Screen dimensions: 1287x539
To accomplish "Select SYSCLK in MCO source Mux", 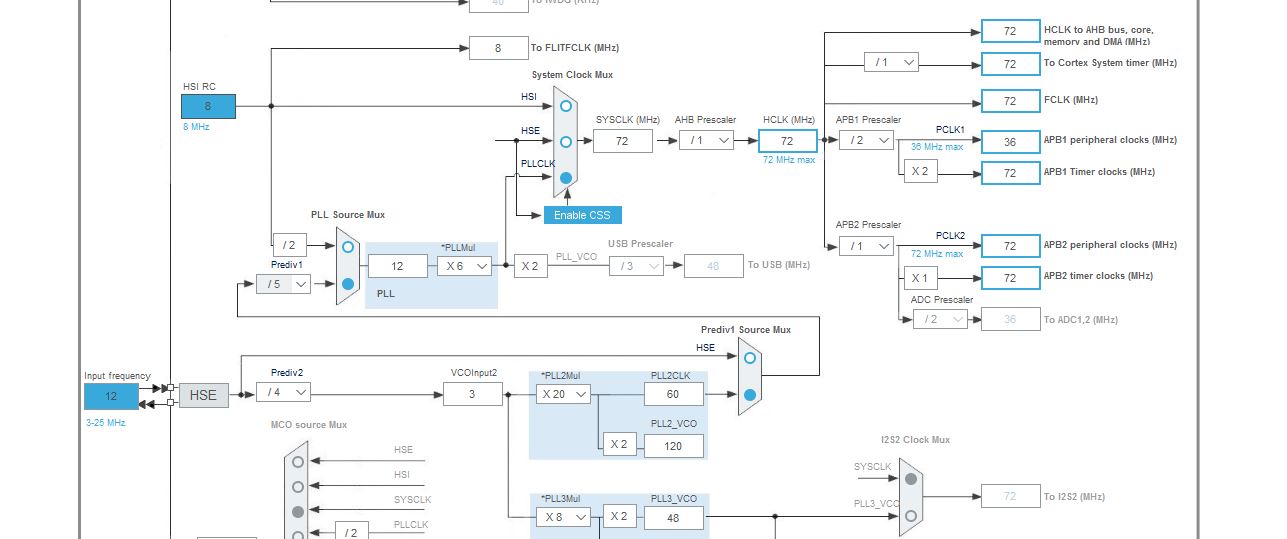I will [298, 512].
